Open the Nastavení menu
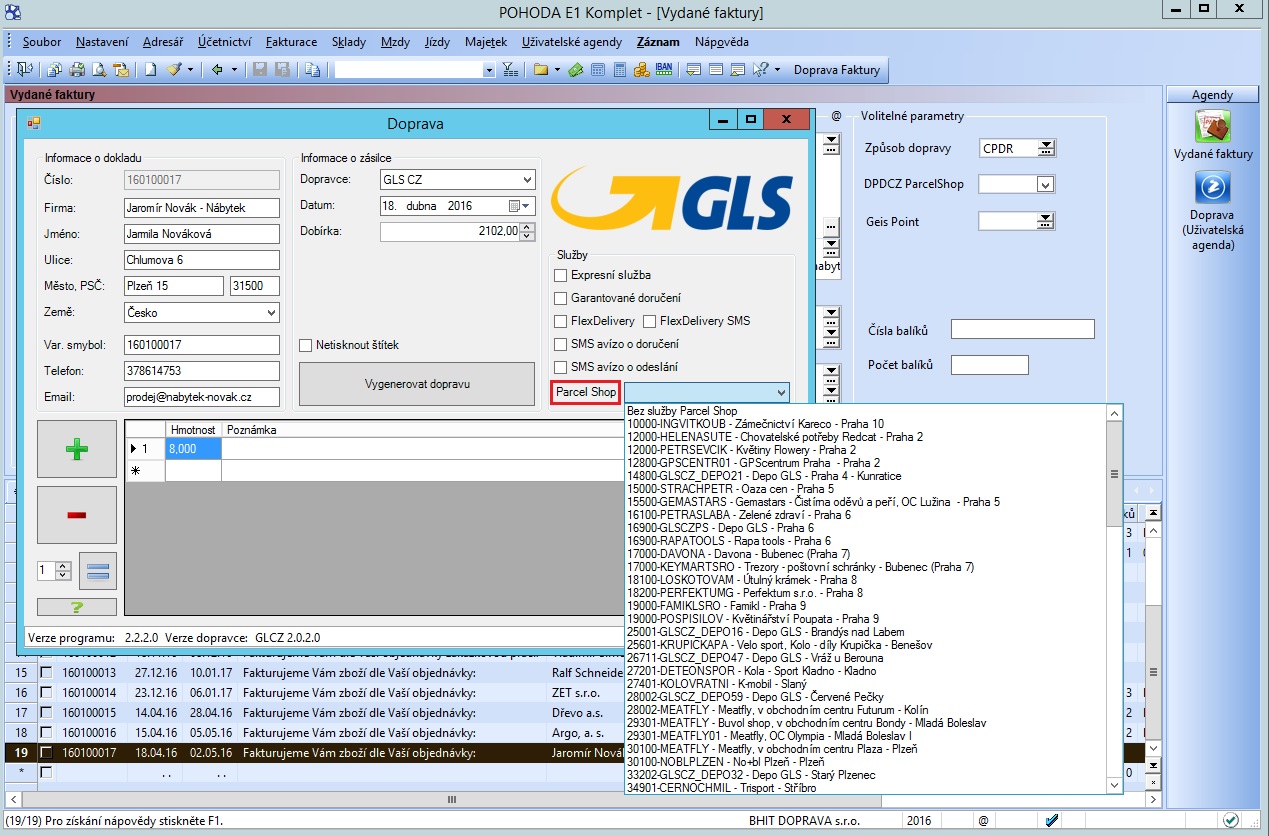Viewport: 1269px width, 836px height. 102,42
